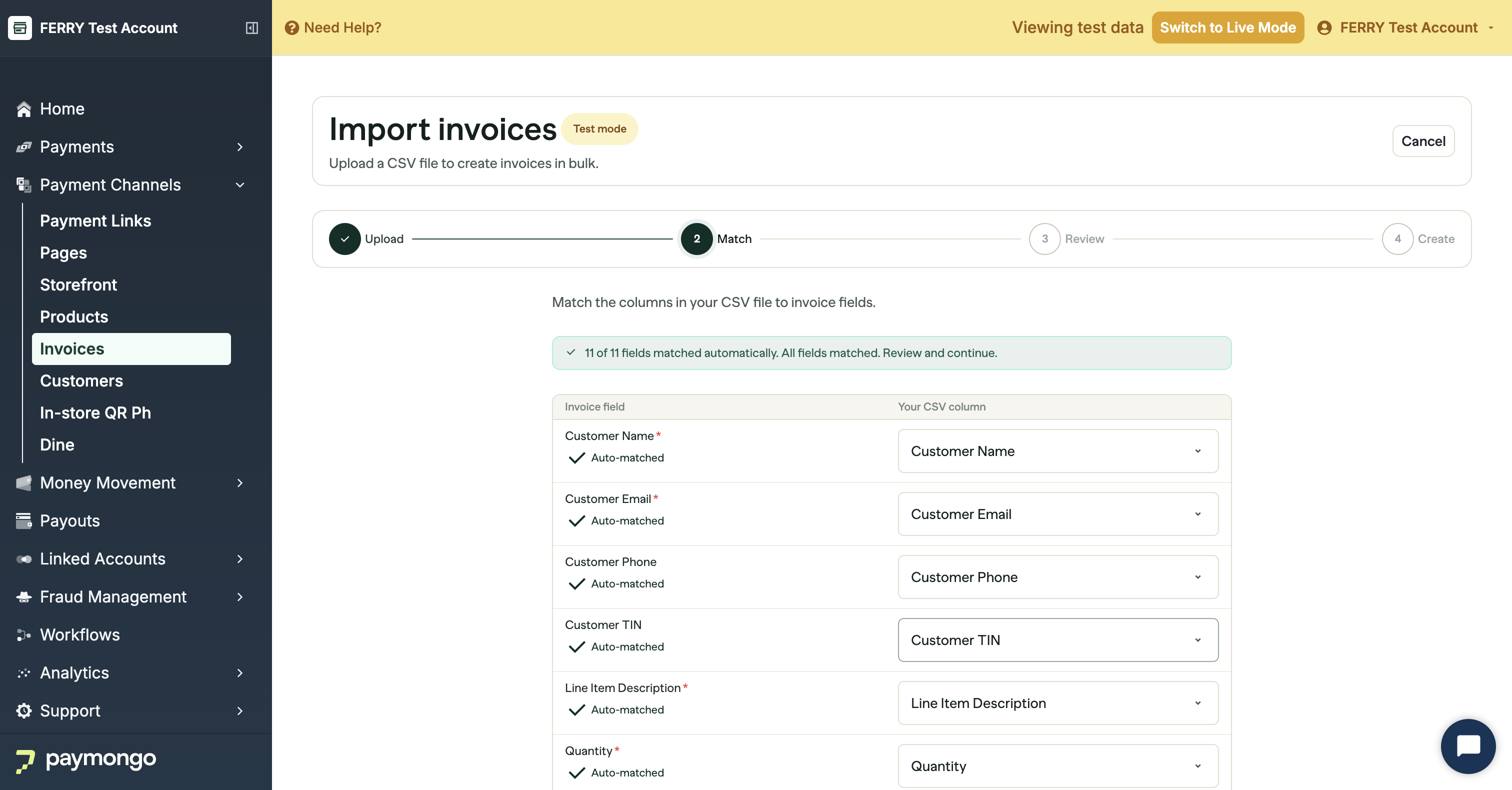Open the Line Item Description column dropdown

(x=1057, y=703)
